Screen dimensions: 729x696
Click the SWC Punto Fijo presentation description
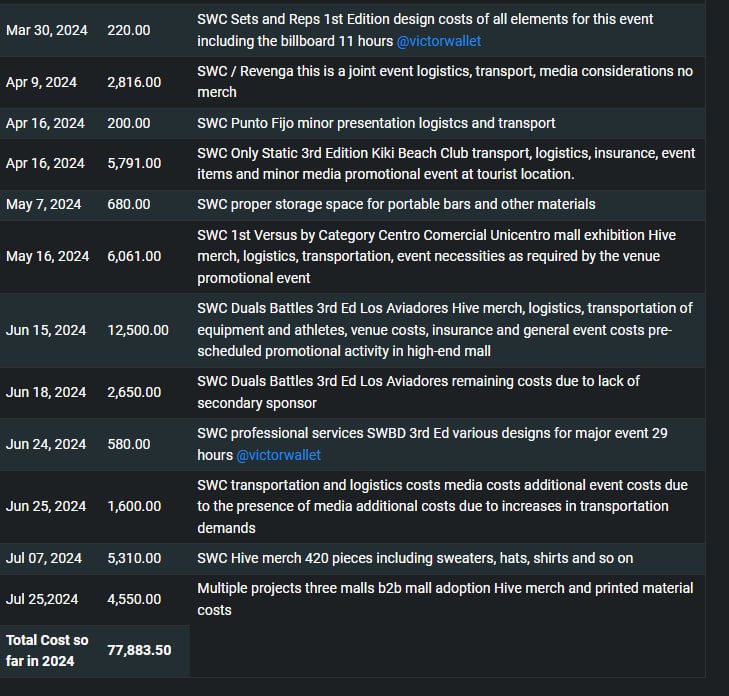(x=376, y=123)
